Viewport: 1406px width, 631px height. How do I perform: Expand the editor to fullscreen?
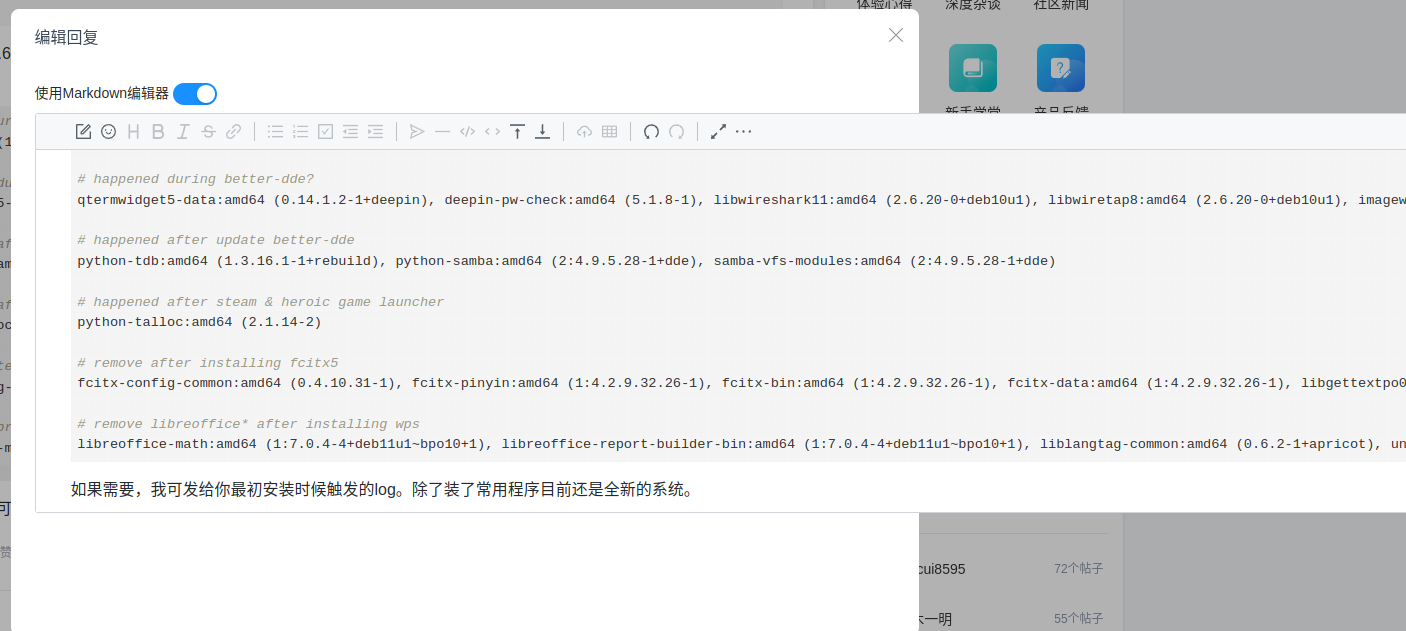[718, 131]
